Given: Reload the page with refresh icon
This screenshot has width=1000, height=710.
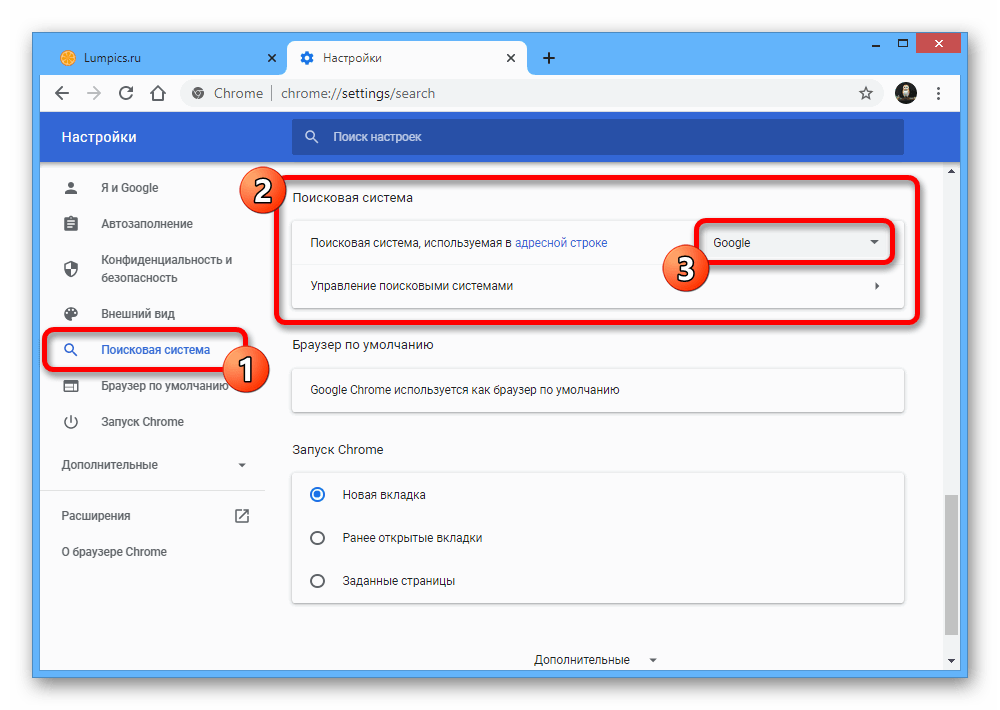Looking at the screenshot, I should 126,93.
